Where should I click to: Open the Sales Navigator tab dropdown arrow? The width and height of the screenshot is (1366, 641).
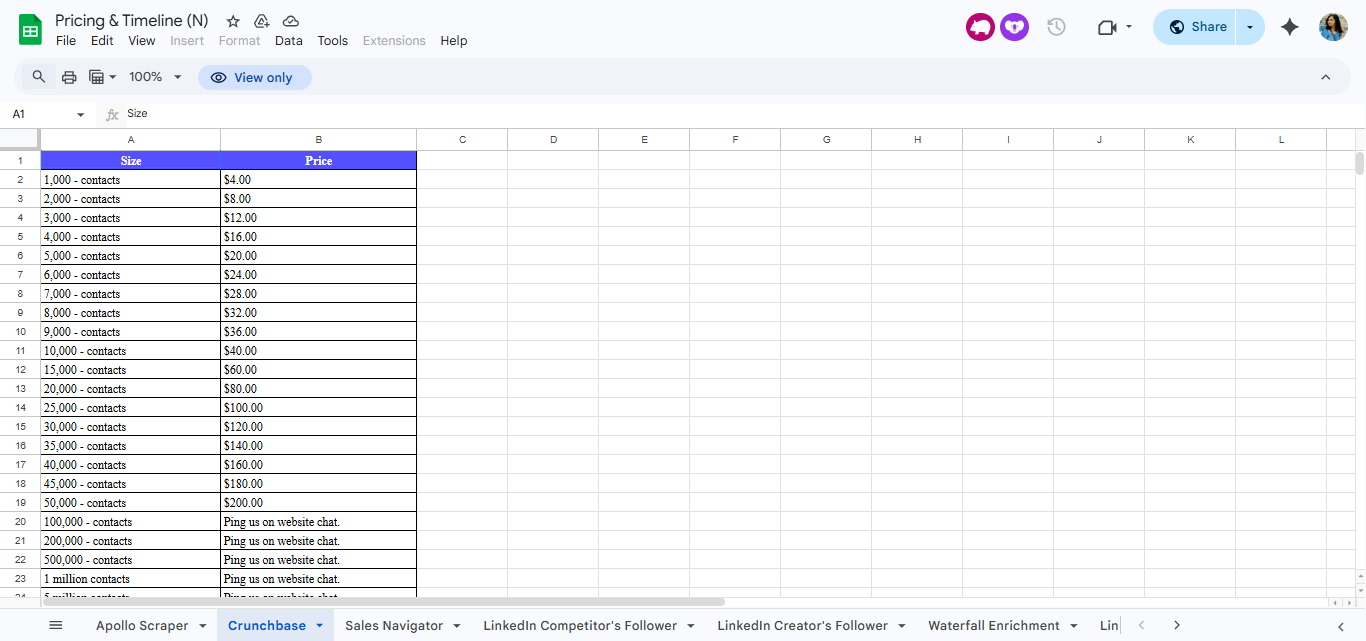[457, 626]
